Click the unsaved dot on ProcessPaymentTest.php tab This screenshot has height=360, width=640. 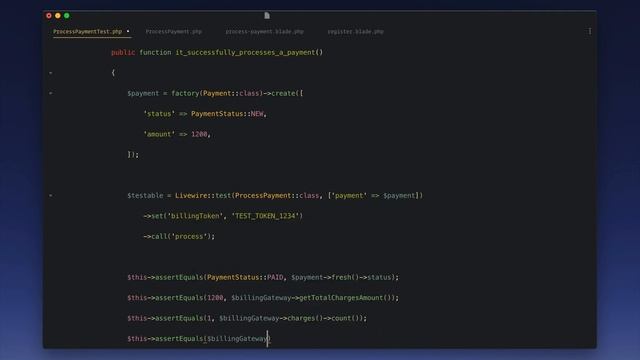128,31
